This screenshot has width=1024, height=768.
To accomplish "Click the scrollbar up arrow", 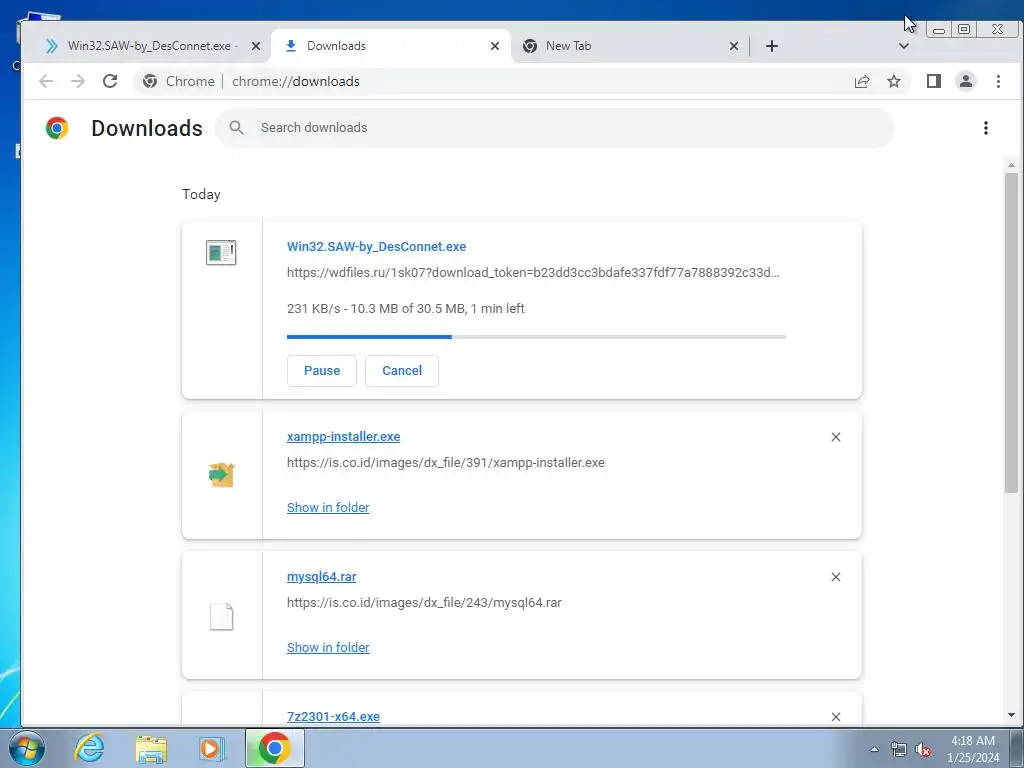I will coord(1011,165).
